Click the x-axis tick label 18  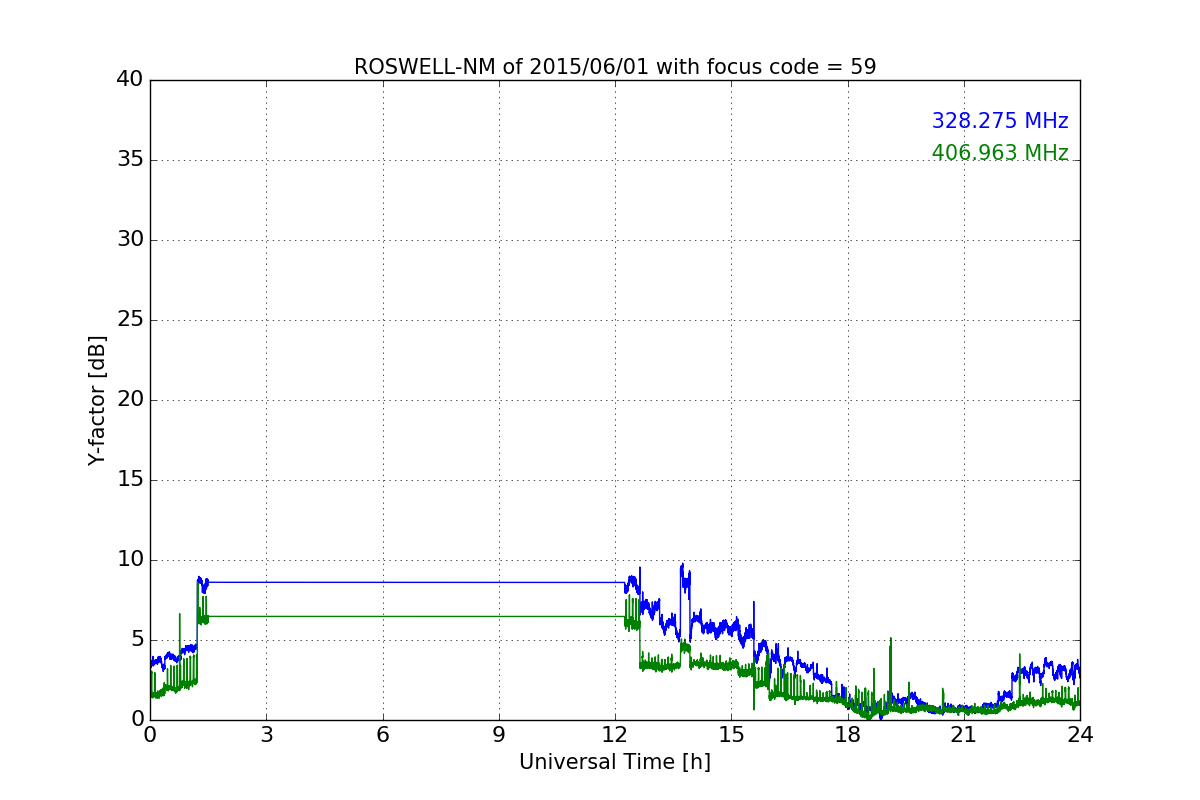(848, 734)
